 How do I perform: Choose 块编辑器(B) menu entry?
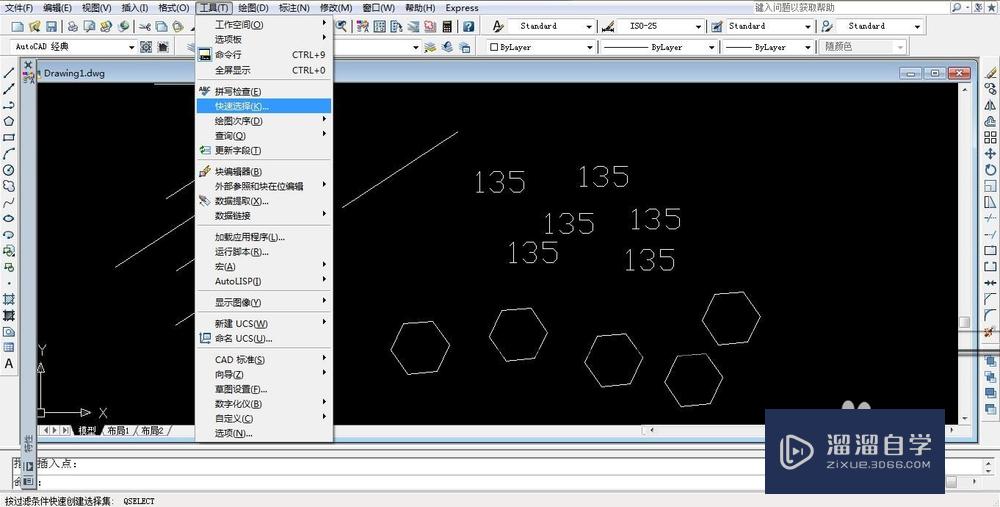coord(264,172)
